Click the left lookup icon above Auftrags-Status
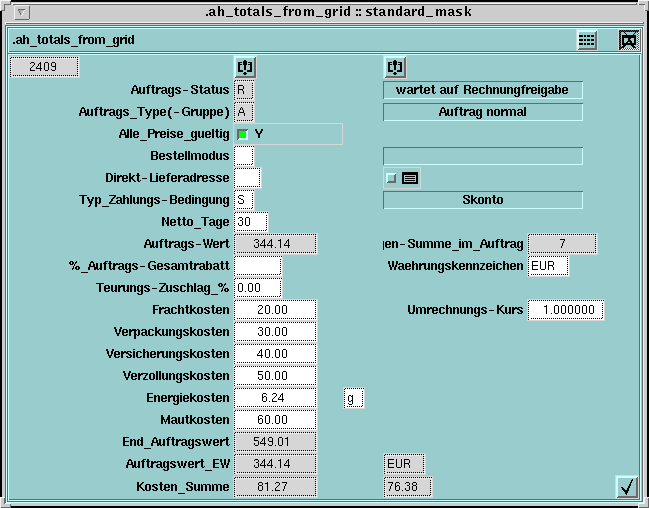649x508 pixels. point(245,67)
